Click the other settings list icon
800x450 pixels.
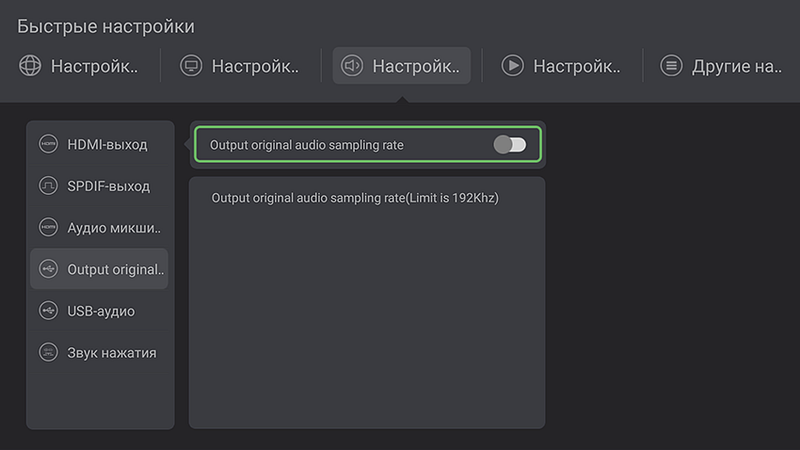pyautogui.click(x=672, y=66)
